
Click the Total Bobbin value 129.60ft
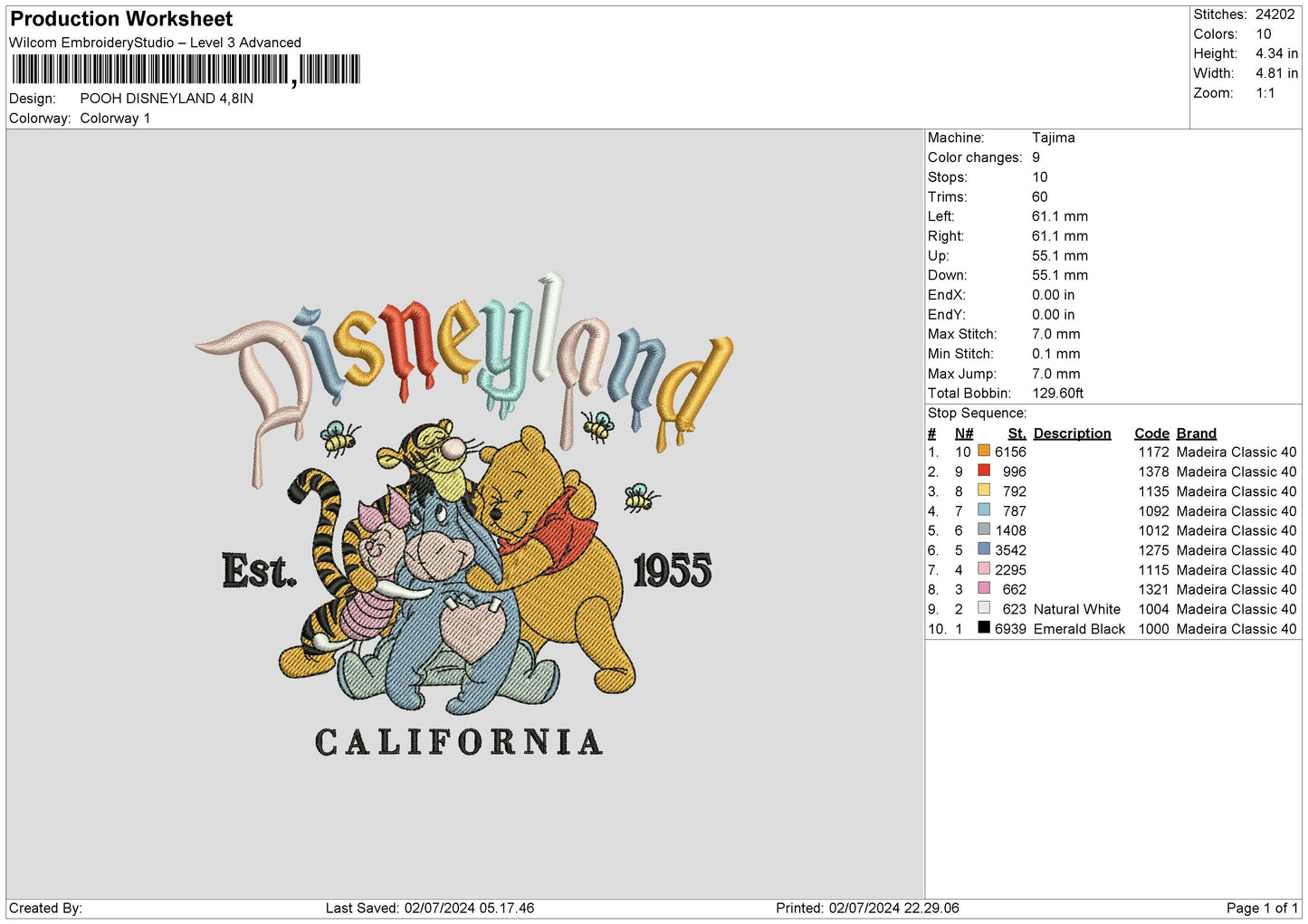[x=1058, y=394]
